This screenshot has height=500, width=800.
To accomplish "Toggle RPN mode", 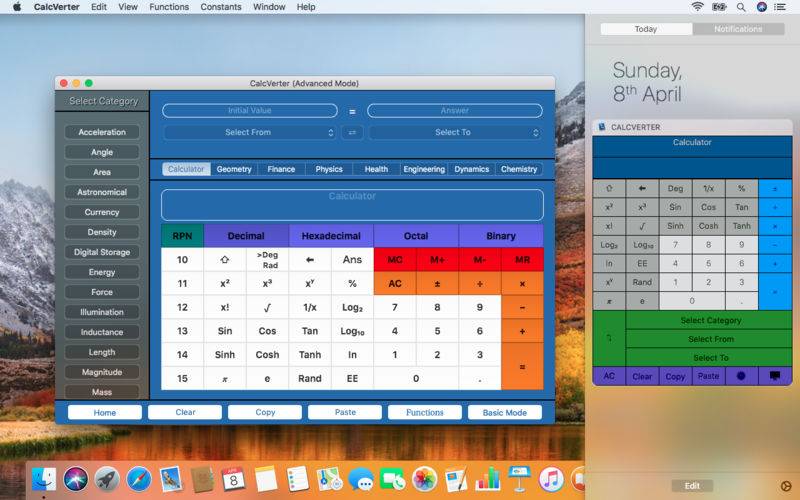I will click(182, 236).
